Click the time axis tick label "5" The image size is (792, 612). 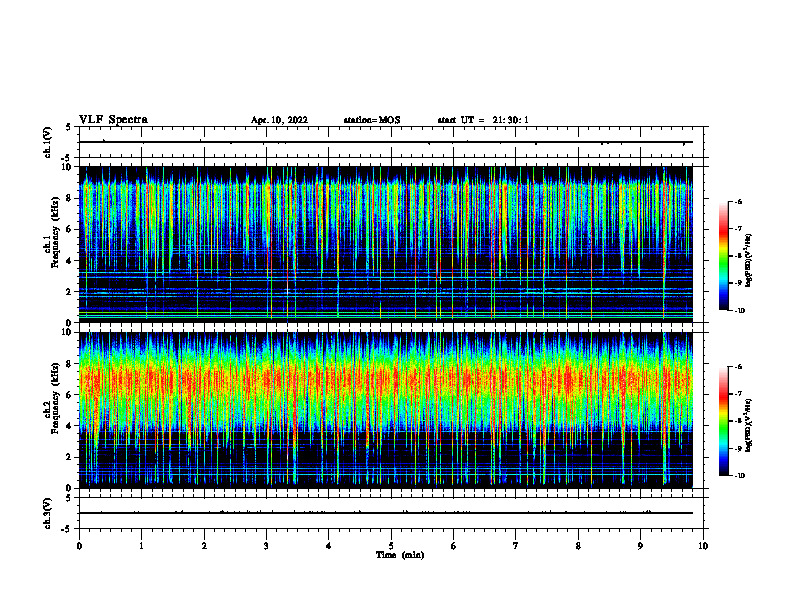[391, 546]
